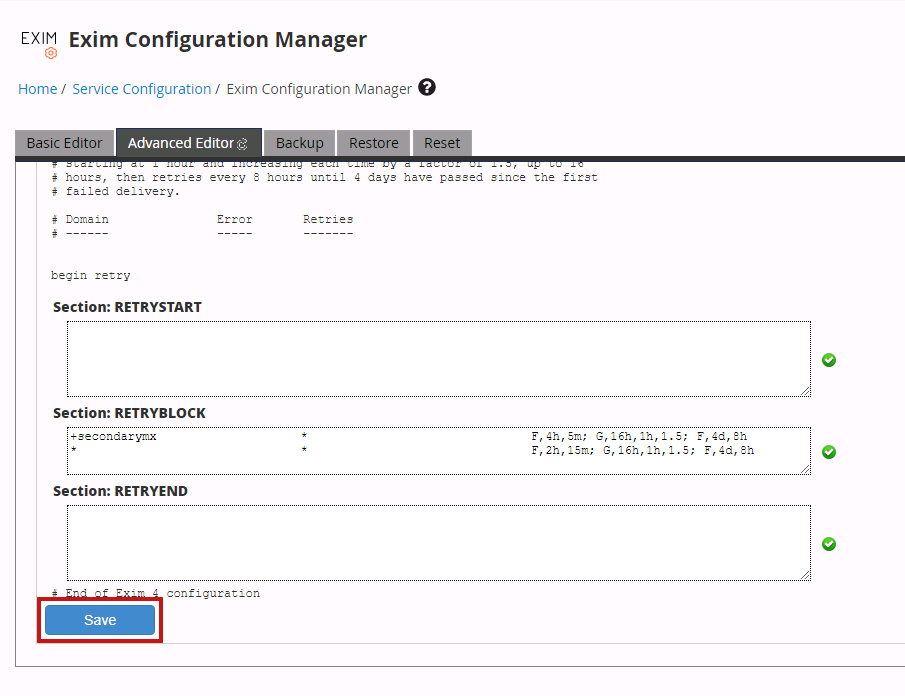Click the '# End of Exim 4 configuration' line

(156, 593)
